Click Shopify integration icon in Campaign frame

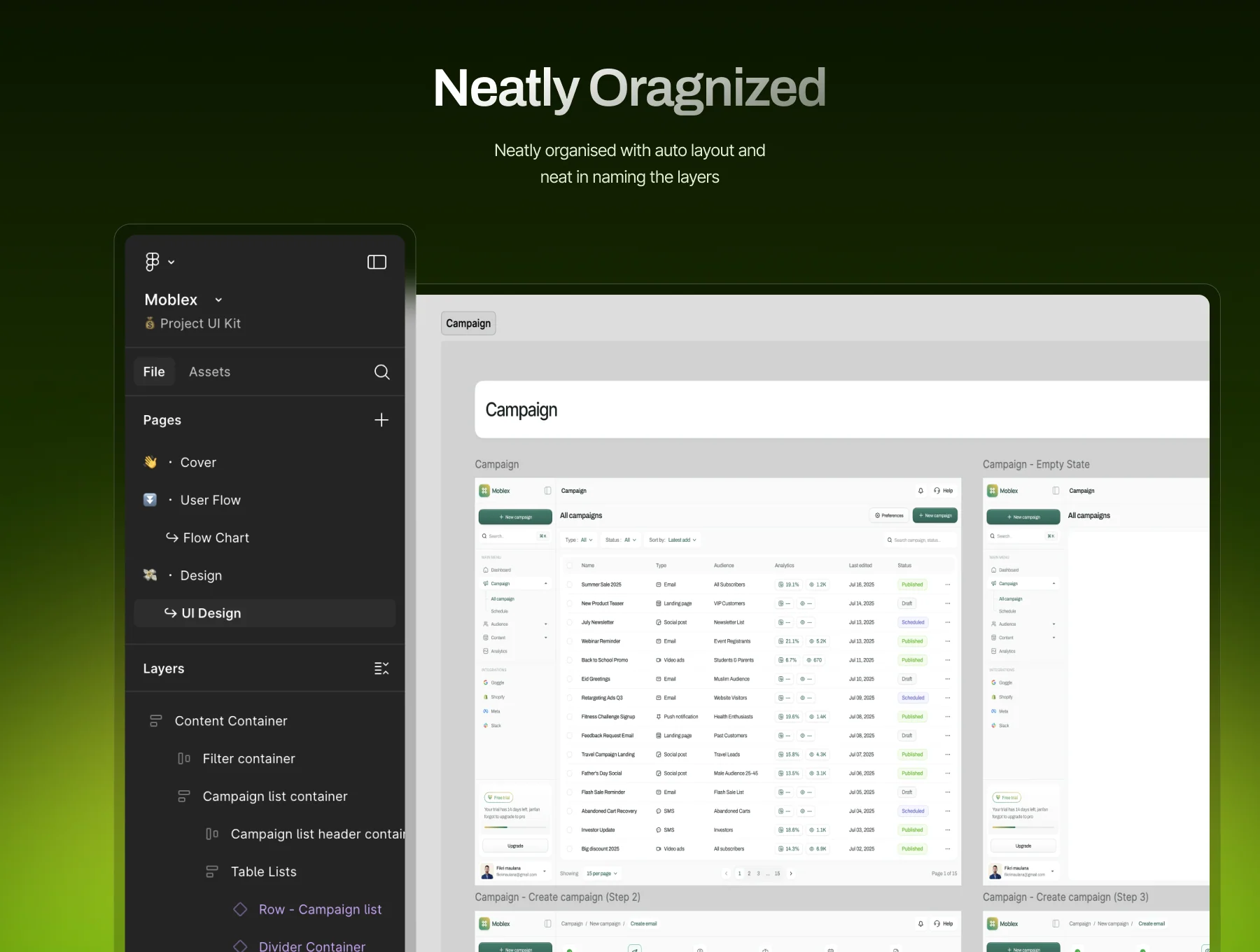coord(486,697)
